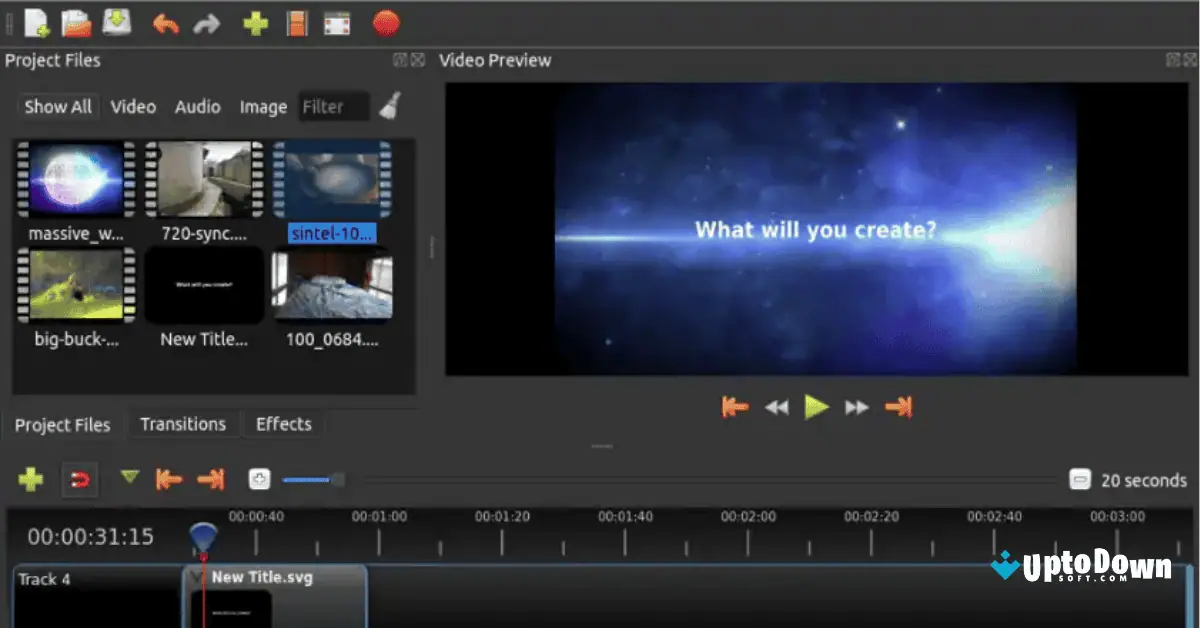The width and height of the screenshot is (1200, 628).
Task: Switch to the Effects tab
Action: [283, 424]
